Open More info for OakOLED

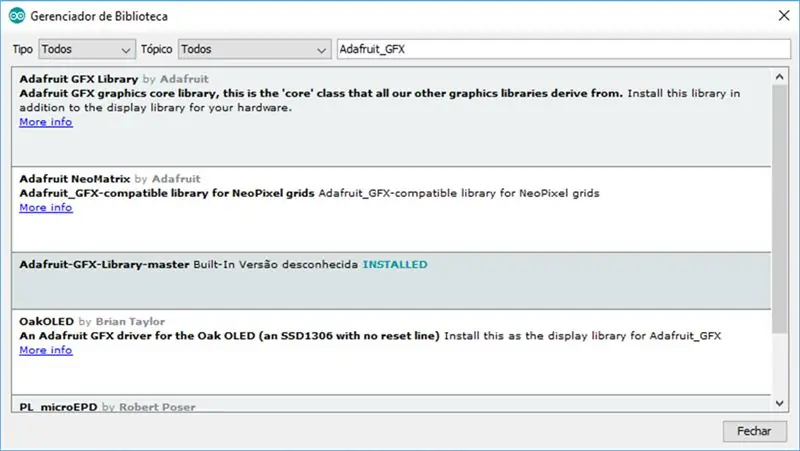[x=46, y=350]
